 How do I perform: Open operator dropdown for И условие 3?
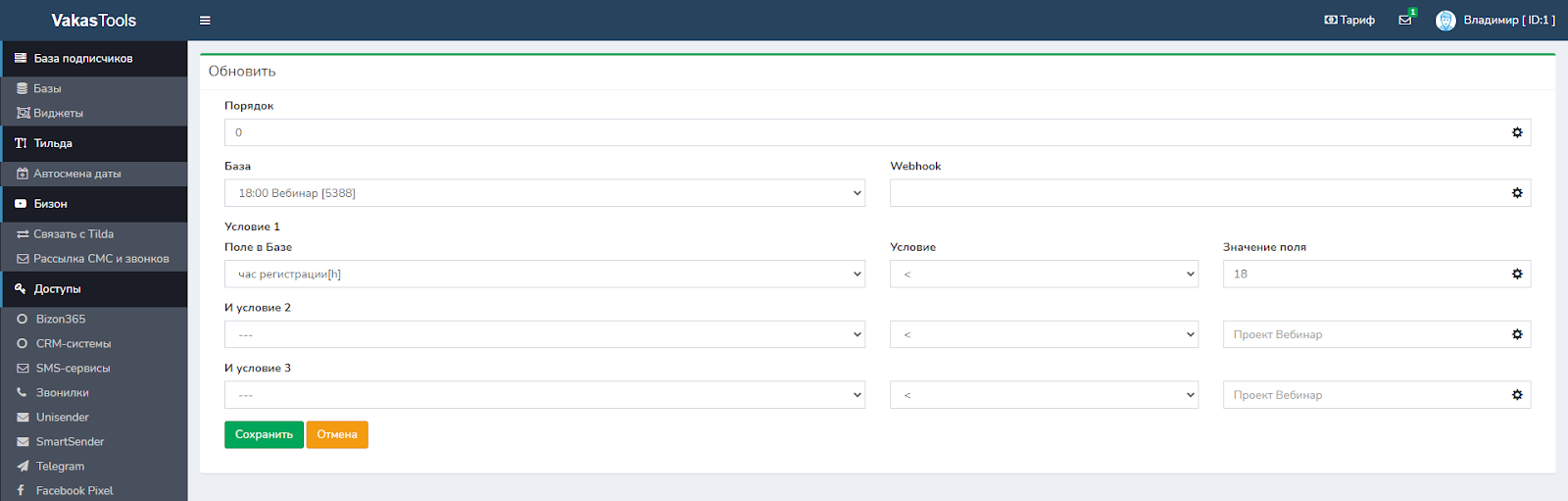[1044, 395]
